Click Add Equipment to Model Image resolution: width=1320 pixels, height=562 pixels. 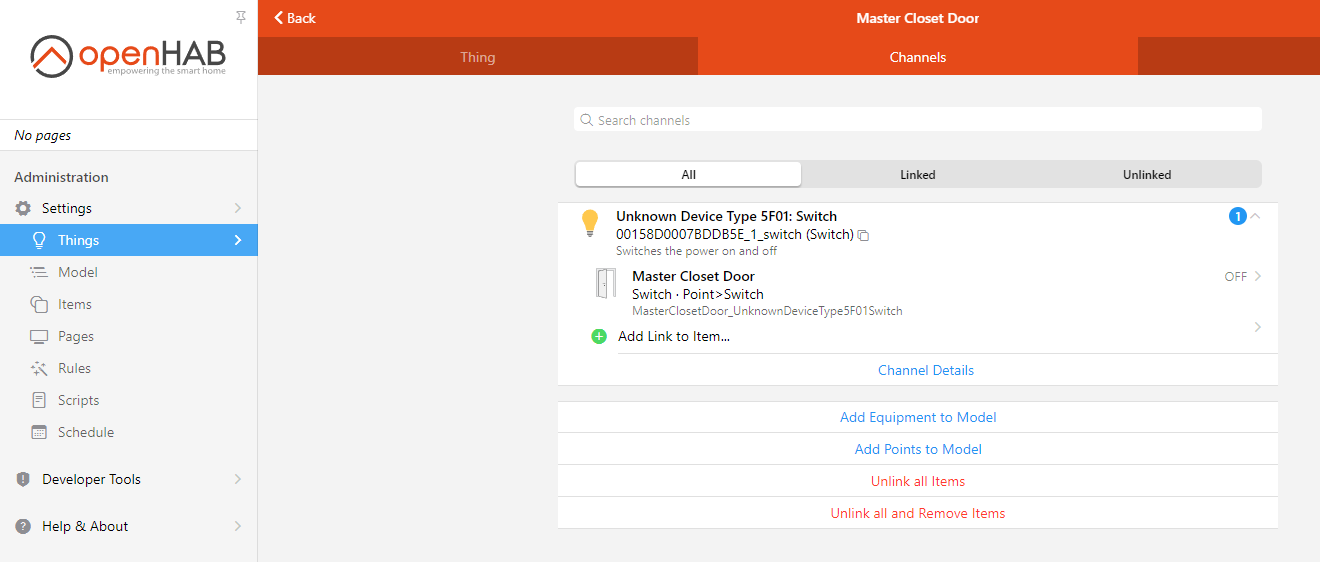tap(917, 417)
